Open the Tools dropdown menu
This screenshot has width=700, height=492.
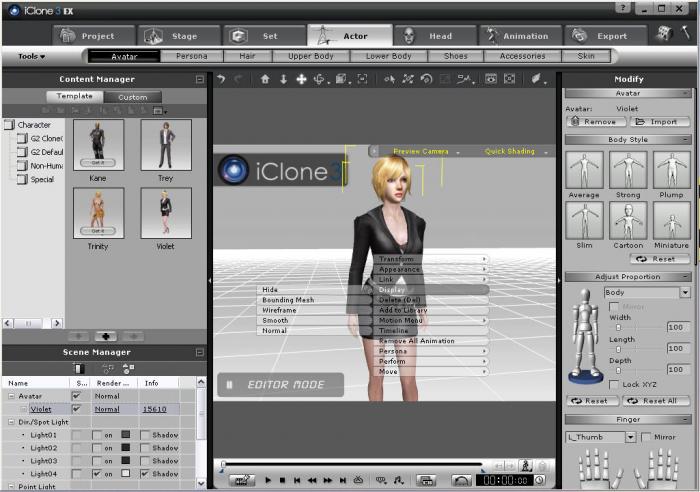pos(31,56)
